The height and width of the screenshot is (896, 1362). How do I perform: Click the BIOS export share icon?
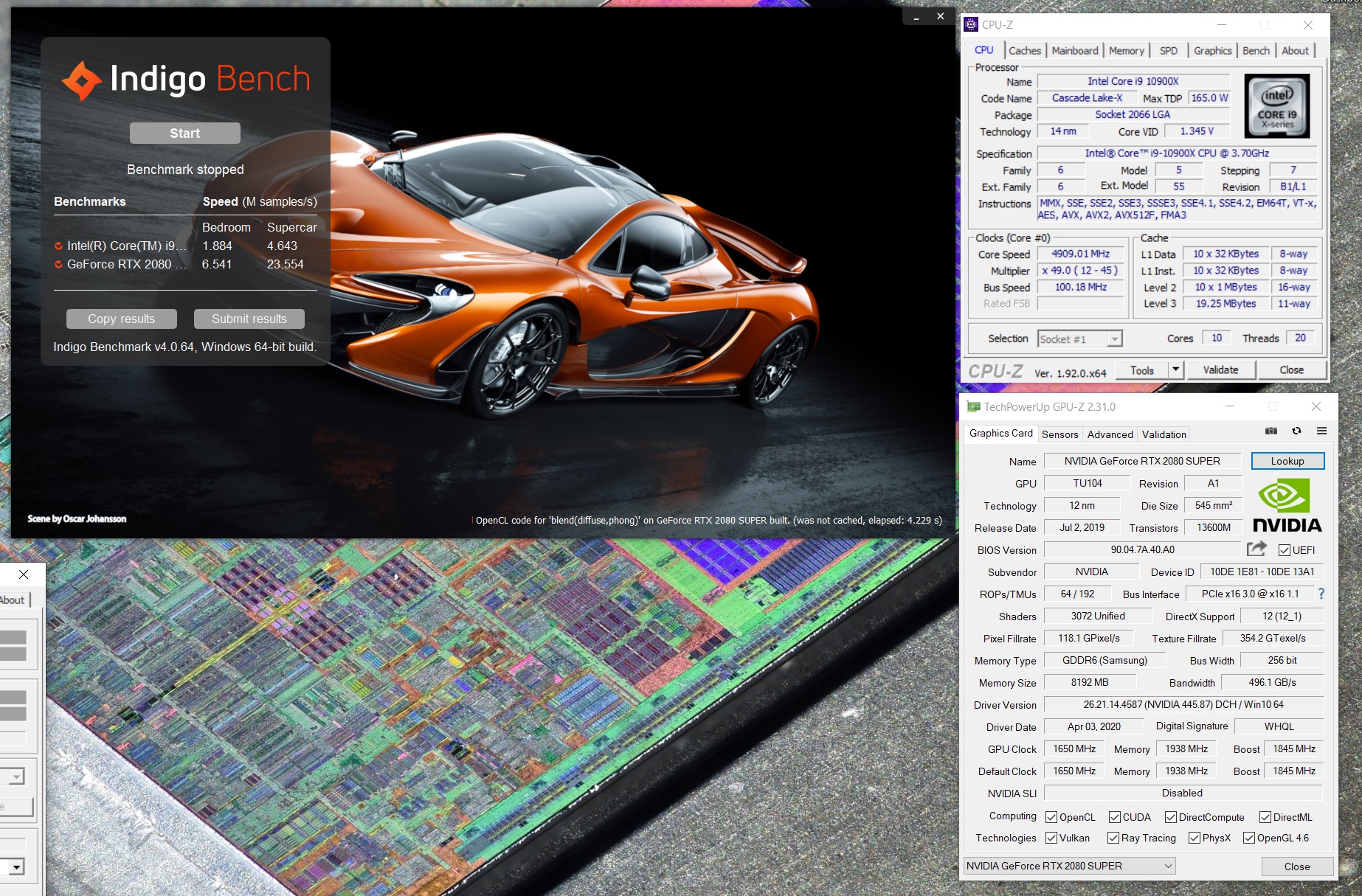click(1256, 549)
